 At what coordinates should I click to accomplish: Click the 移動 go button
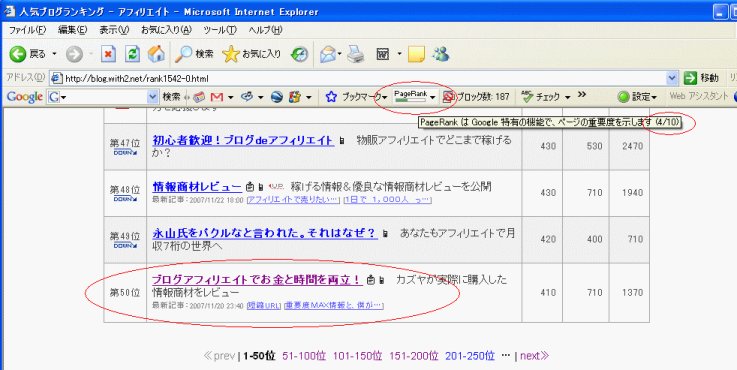[x=702, y=78]
